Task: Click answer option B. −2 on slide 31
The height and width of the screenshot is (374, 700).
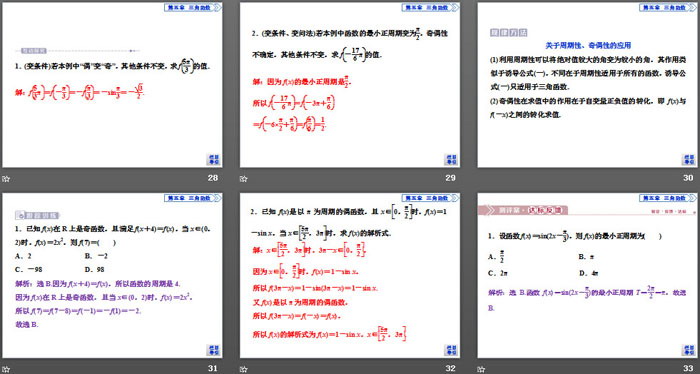Action: click(x=96, y=256)
